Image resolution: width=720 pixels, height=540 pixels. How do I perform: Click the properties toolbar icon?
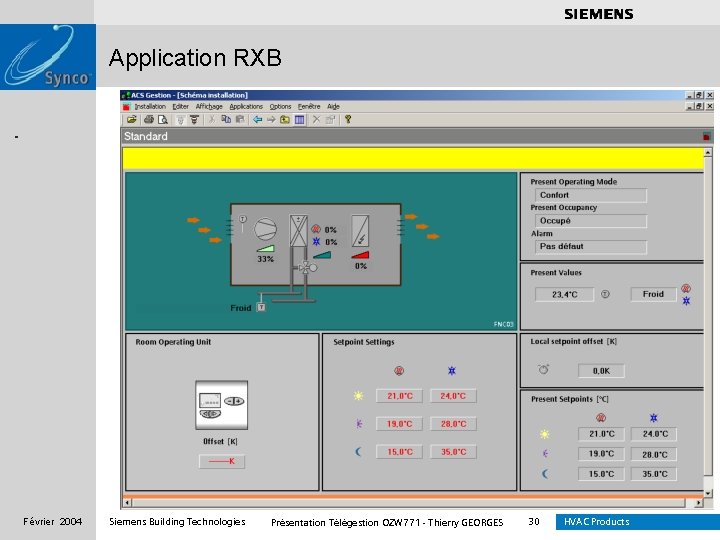click(x=330, y=120)
